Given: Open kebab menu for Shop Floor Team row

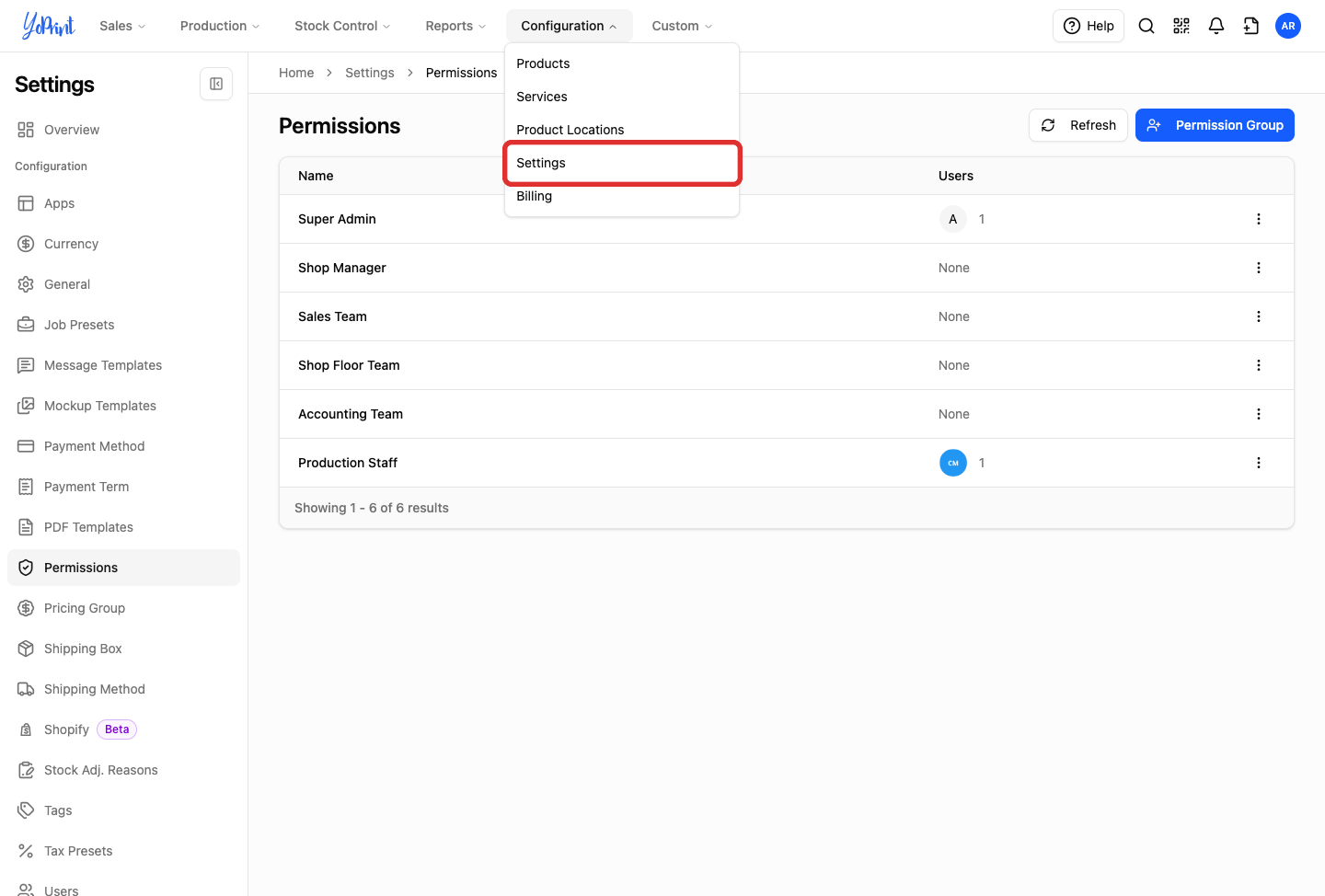Looking at the screenshot, I should click(x=1259, y=365).
